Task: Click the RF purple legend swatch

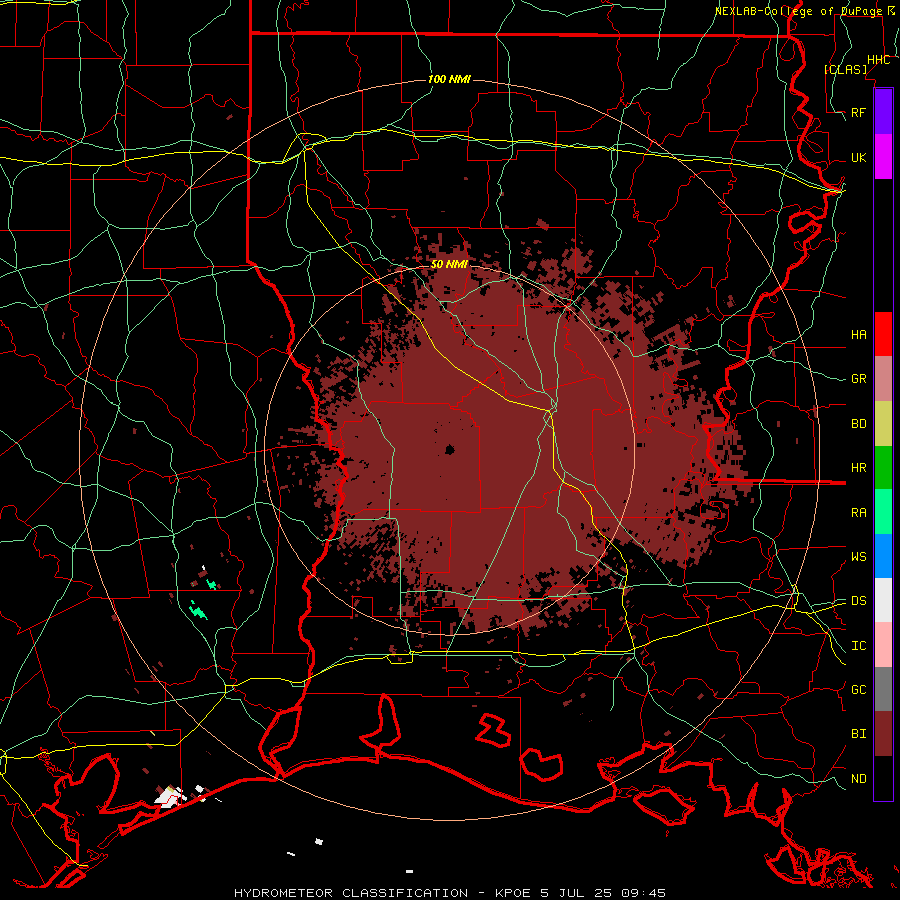Action: [x=883, y=112]
